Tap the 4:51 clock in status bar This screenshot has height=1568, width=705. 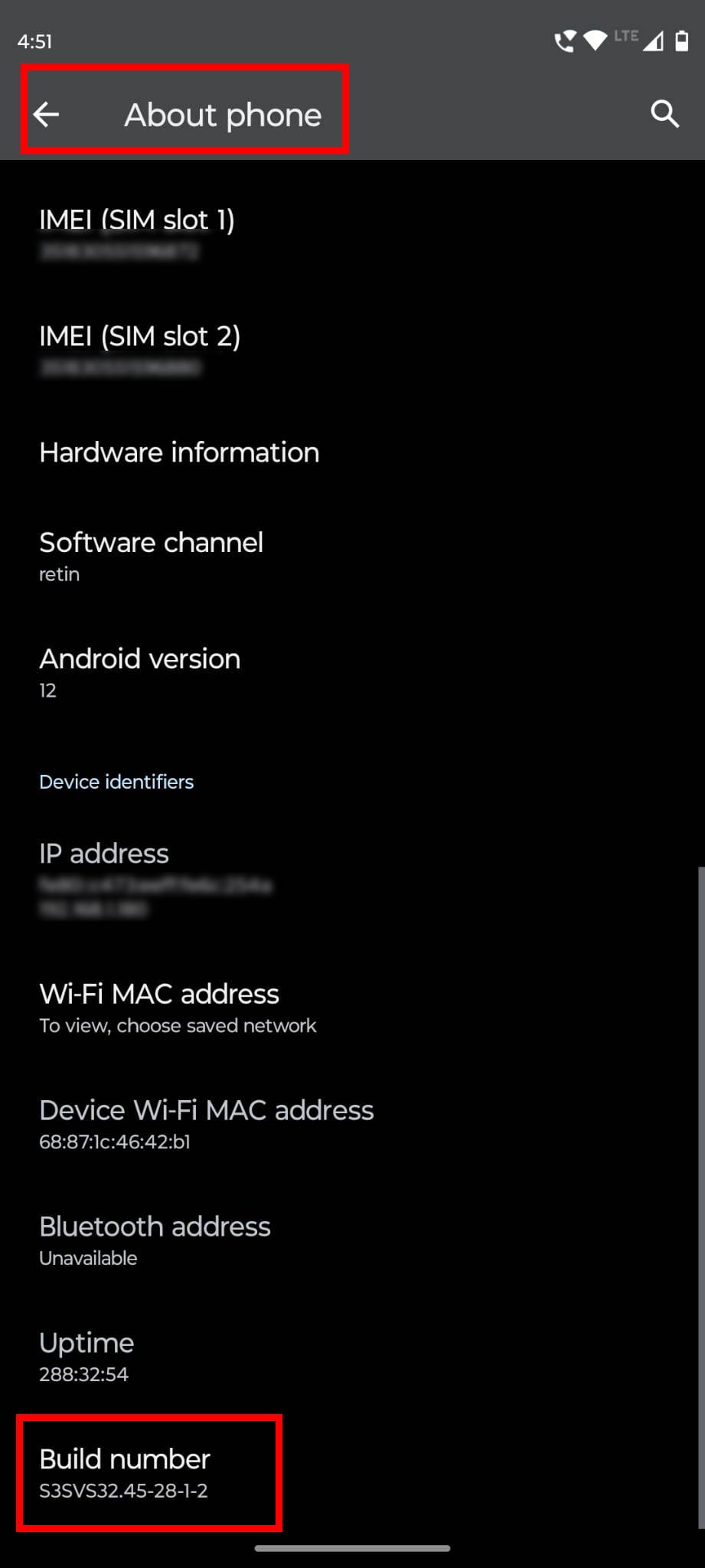(x=35, y=41)
